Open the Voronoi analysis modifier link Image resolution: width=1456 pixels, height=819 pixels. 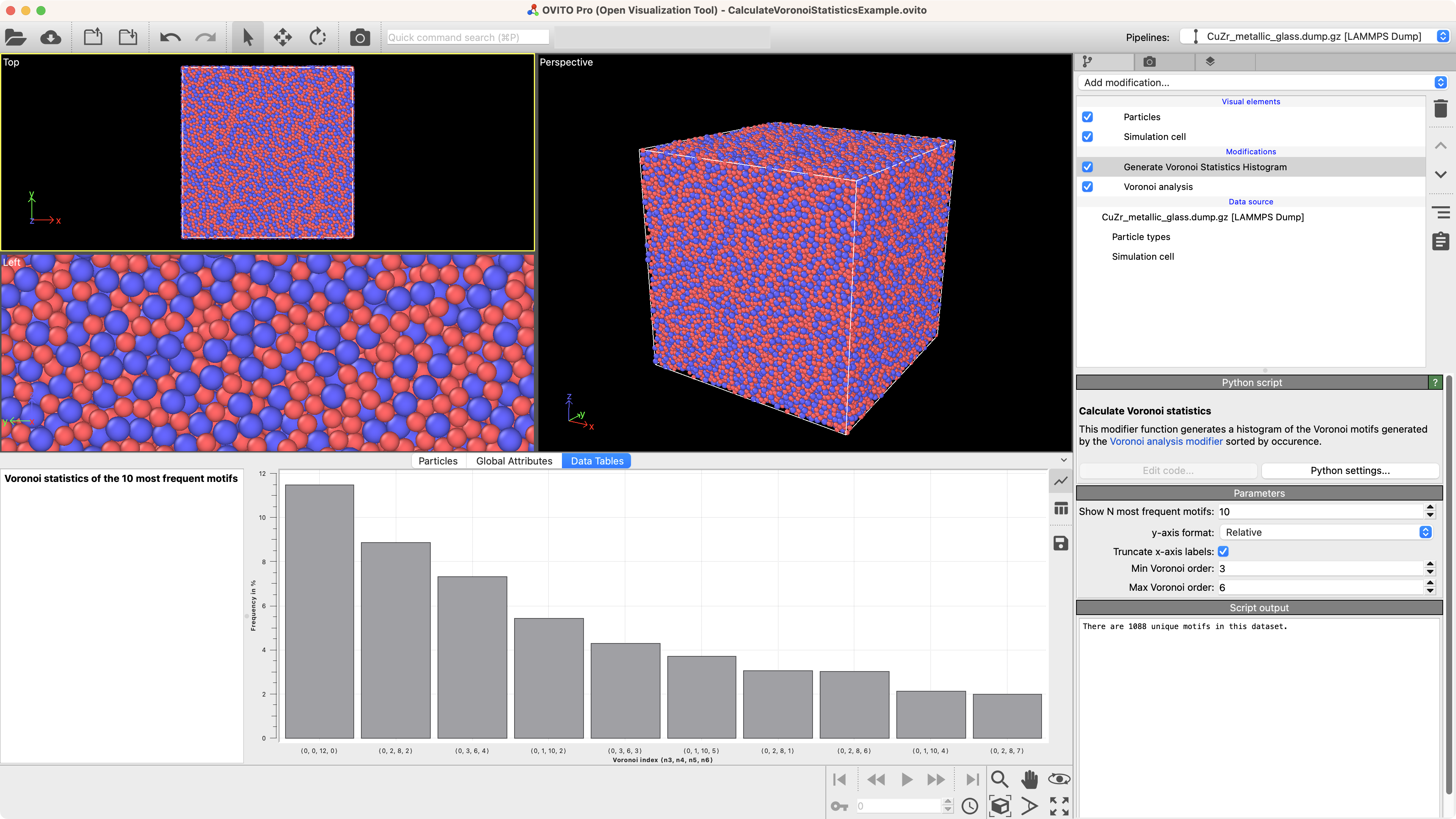pyautogui.click(x=1166, y=441)
